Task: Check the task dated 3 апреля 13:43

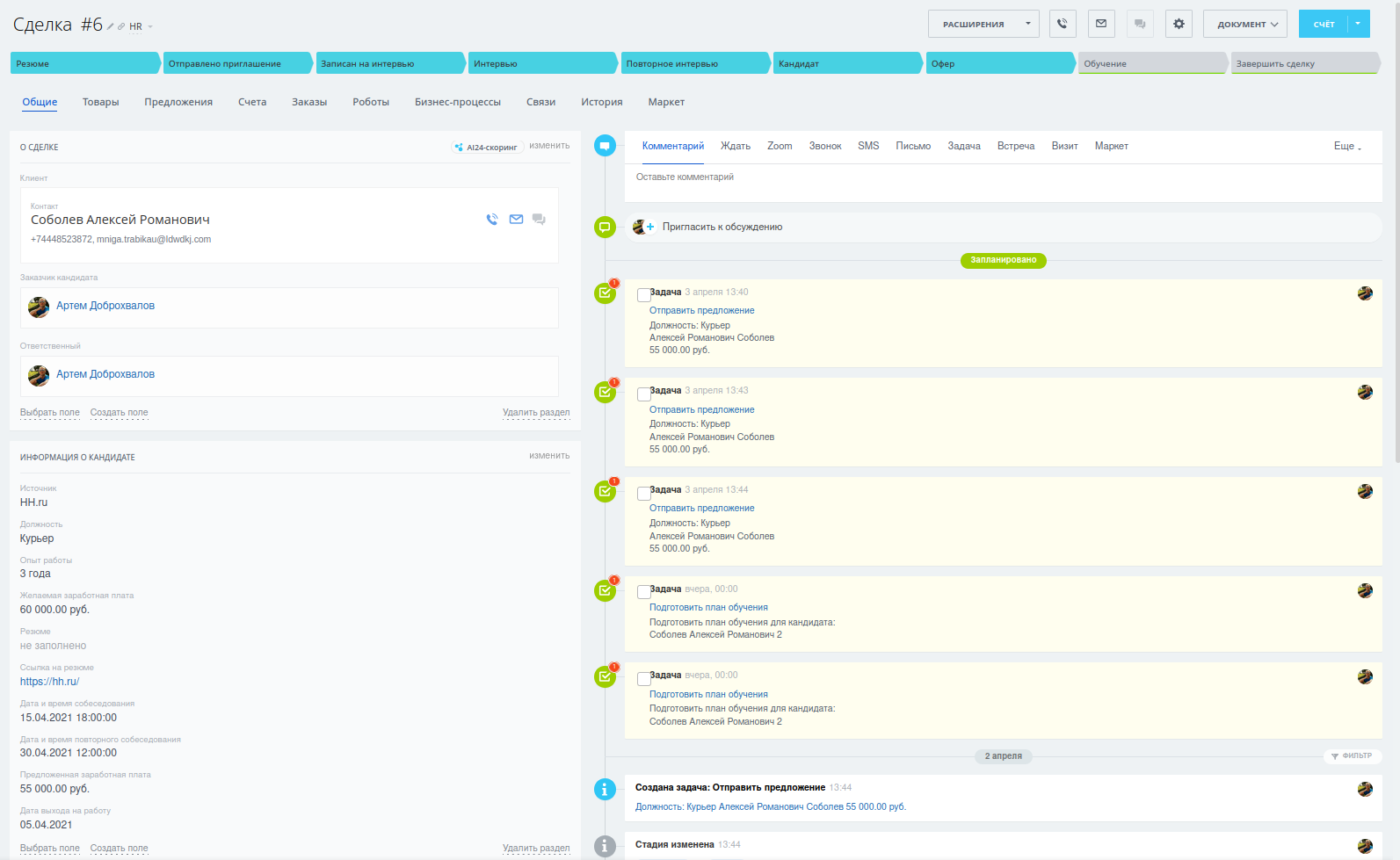Action: click(x=643, y=394)
